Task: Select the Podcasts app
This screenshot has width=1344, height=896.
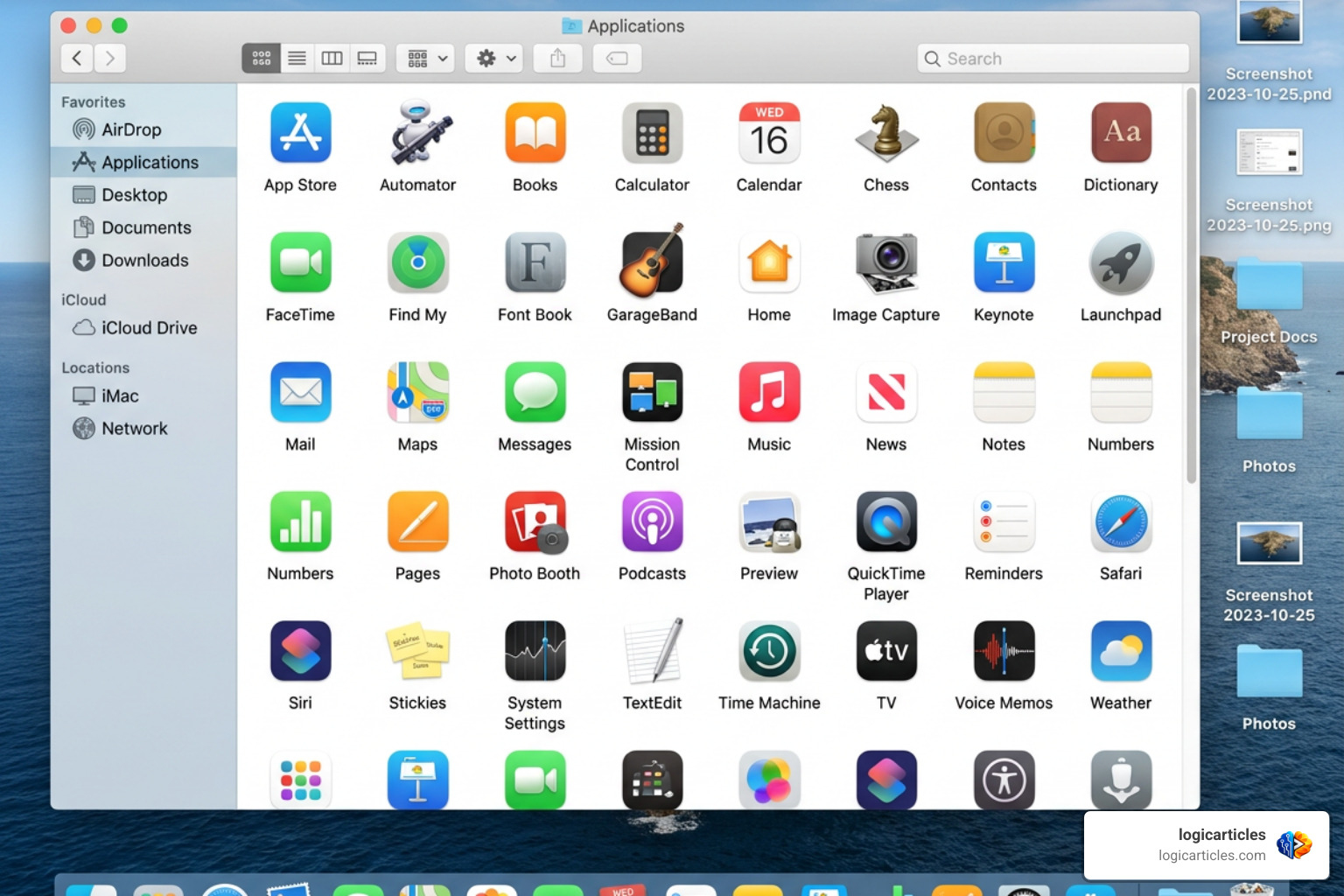Action: tap(653, 521)
